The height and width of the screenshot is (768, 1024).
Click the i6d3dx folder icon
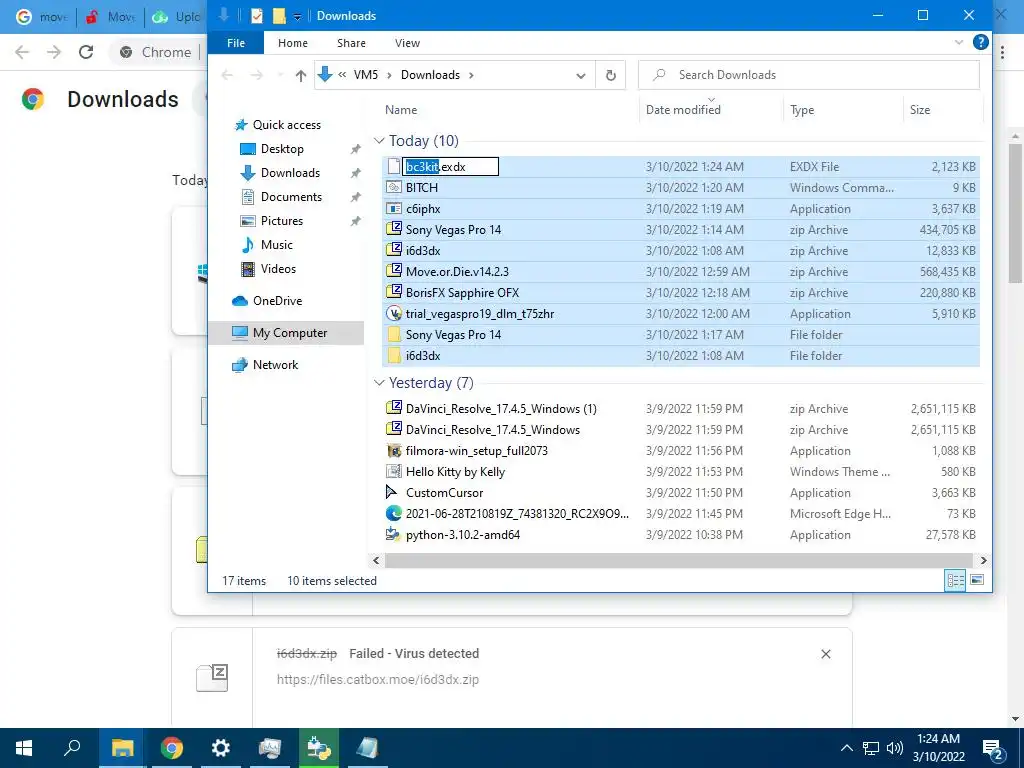click(x=394, y=355)
